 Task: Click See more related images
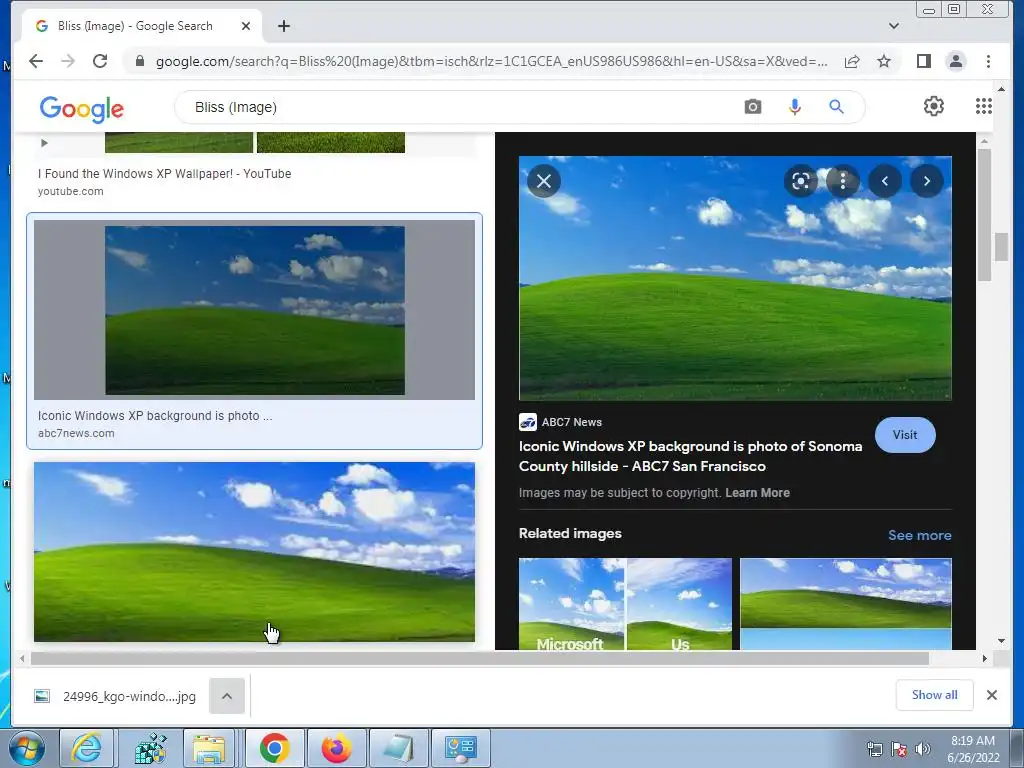click(x=920, y=535)
